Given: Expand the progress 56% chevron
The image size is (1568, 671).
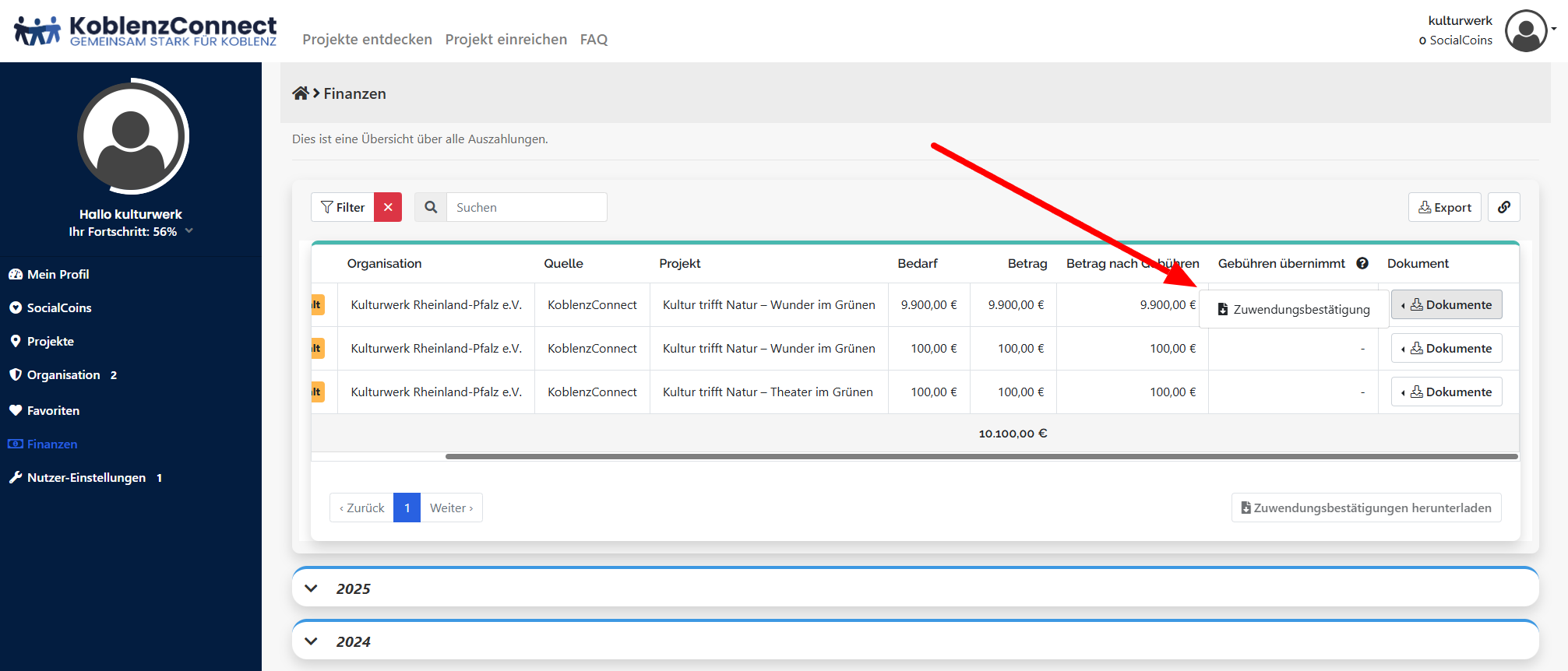Looking at the screenshot, I should (x=189, y=231).
